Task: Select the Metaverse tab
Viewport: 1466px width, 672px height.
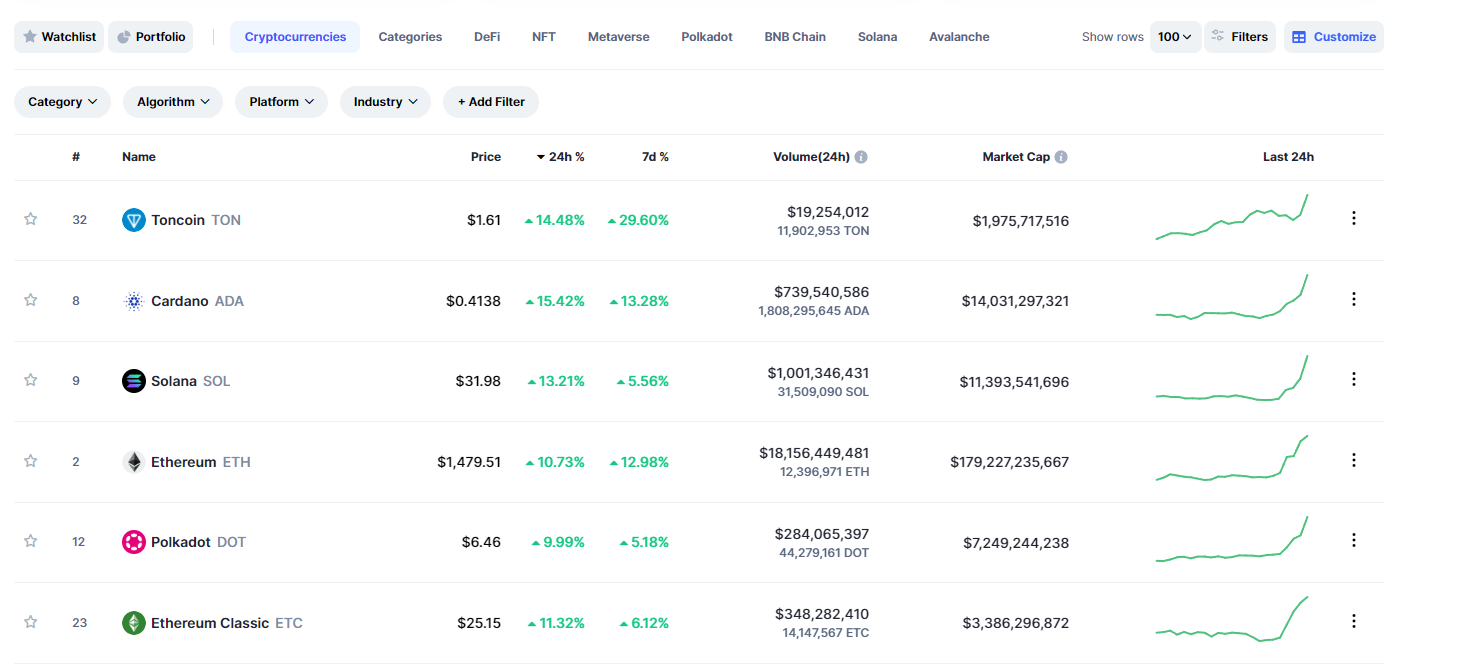Action: [618, 37]
